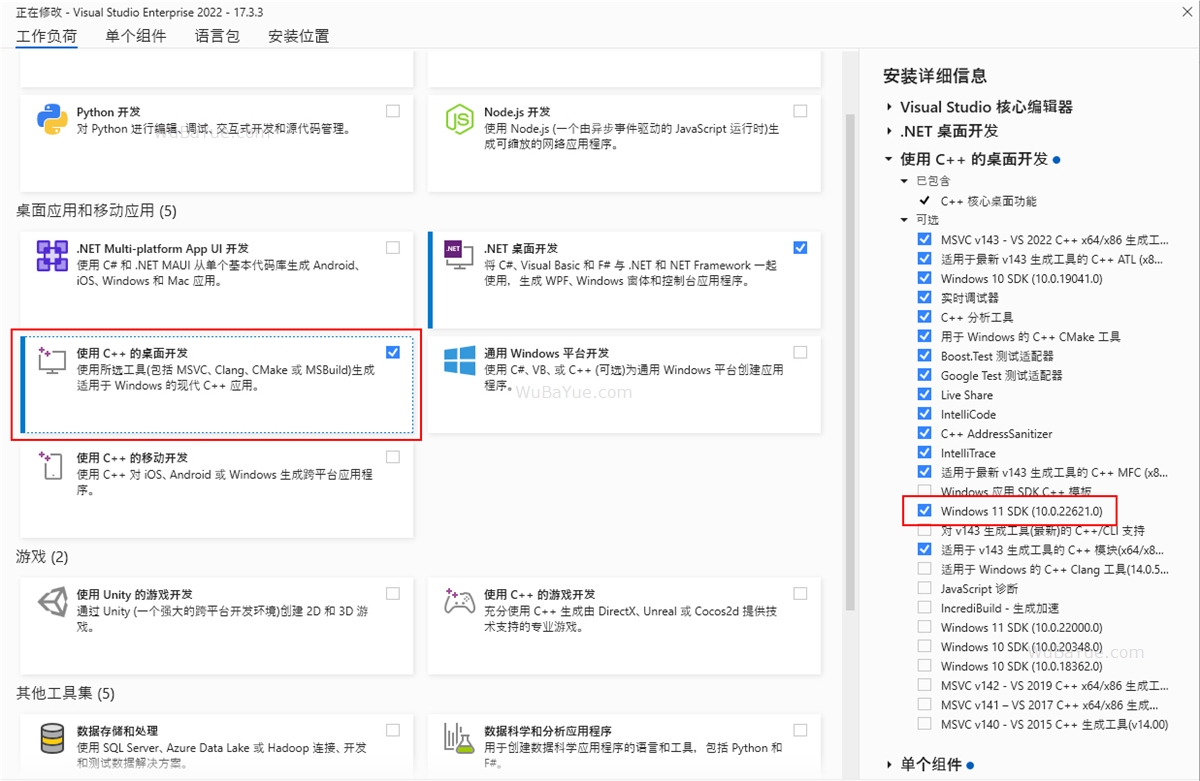This screenshot has height=781, width=1200.
Task: Check MSVC v140 - VS 2015 build tools
Action: tap(924, 724)
